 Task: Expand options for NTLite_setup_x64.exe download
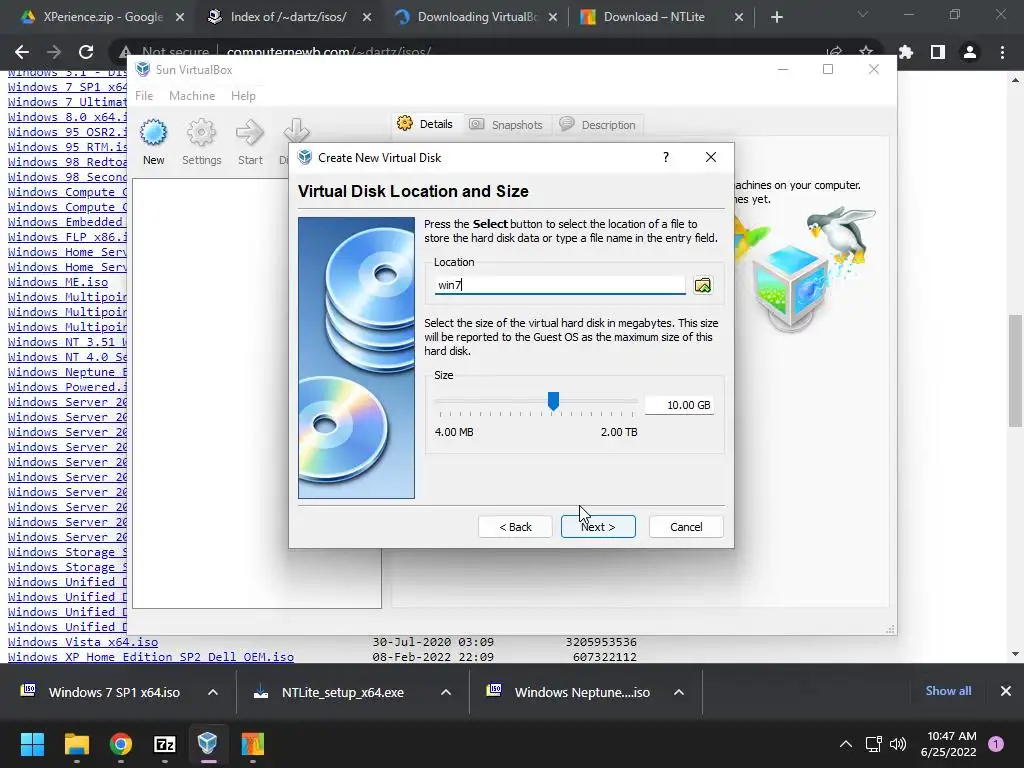446,692
